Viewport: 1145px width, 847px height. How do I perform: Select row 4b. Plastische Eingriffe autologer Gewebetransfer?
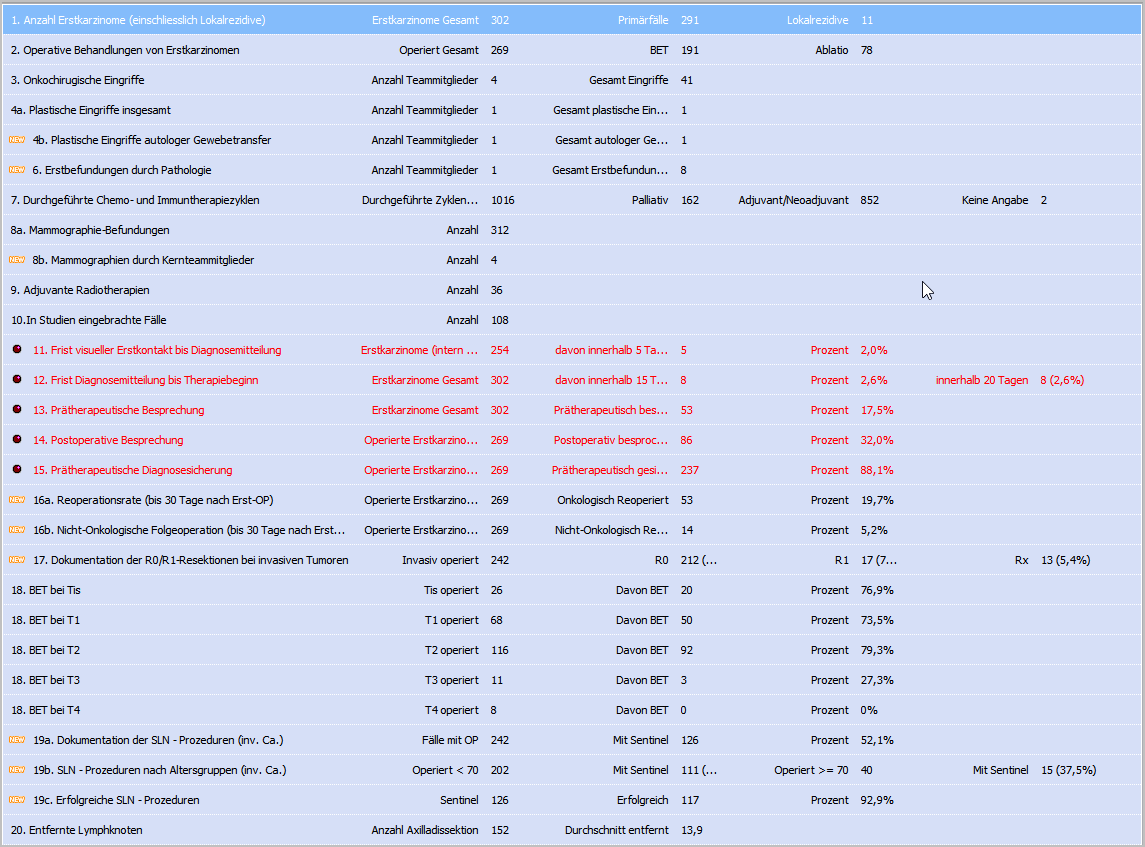571,139
